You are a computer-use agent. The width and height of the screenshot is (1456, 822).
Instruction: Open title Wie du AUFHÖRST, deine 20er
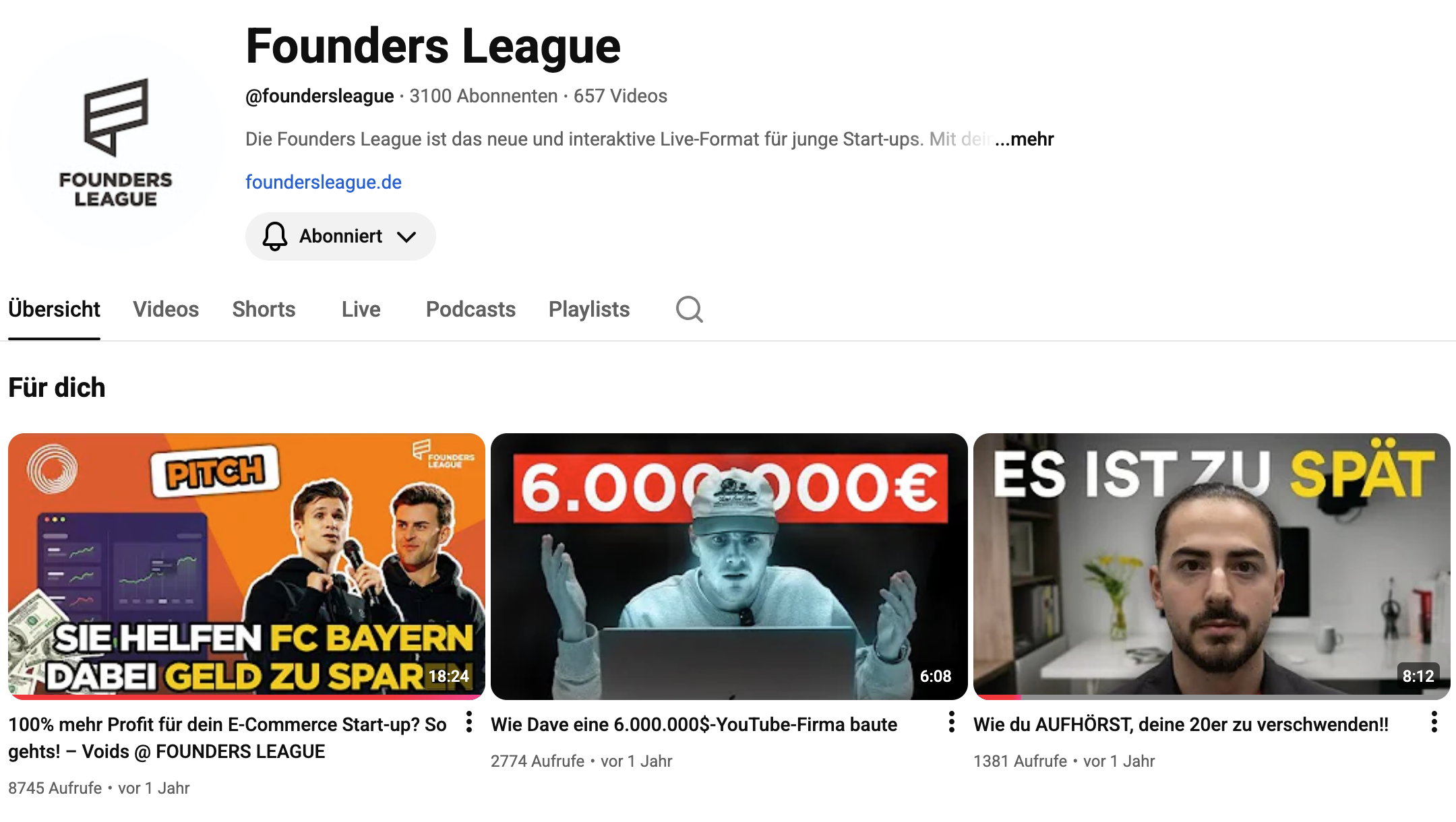tap(1181, 724)
